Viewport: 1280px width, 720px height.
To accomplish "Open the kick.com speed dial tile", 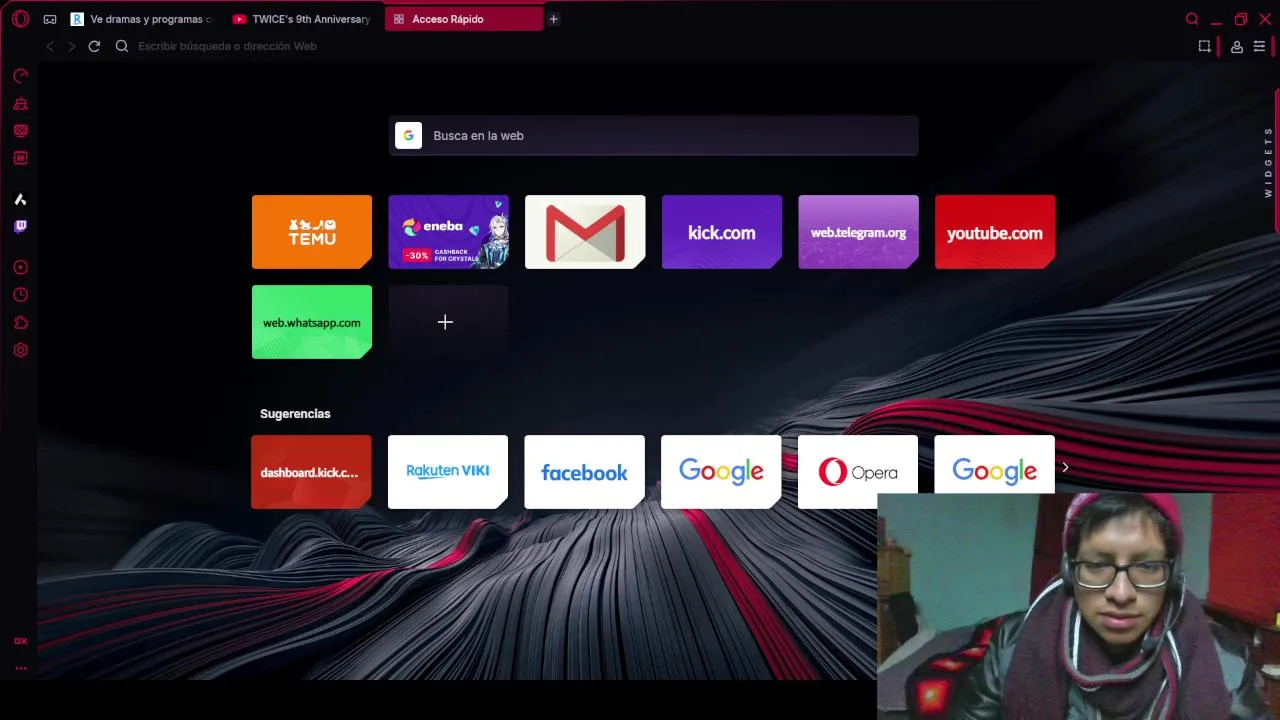I will point(722,232).
